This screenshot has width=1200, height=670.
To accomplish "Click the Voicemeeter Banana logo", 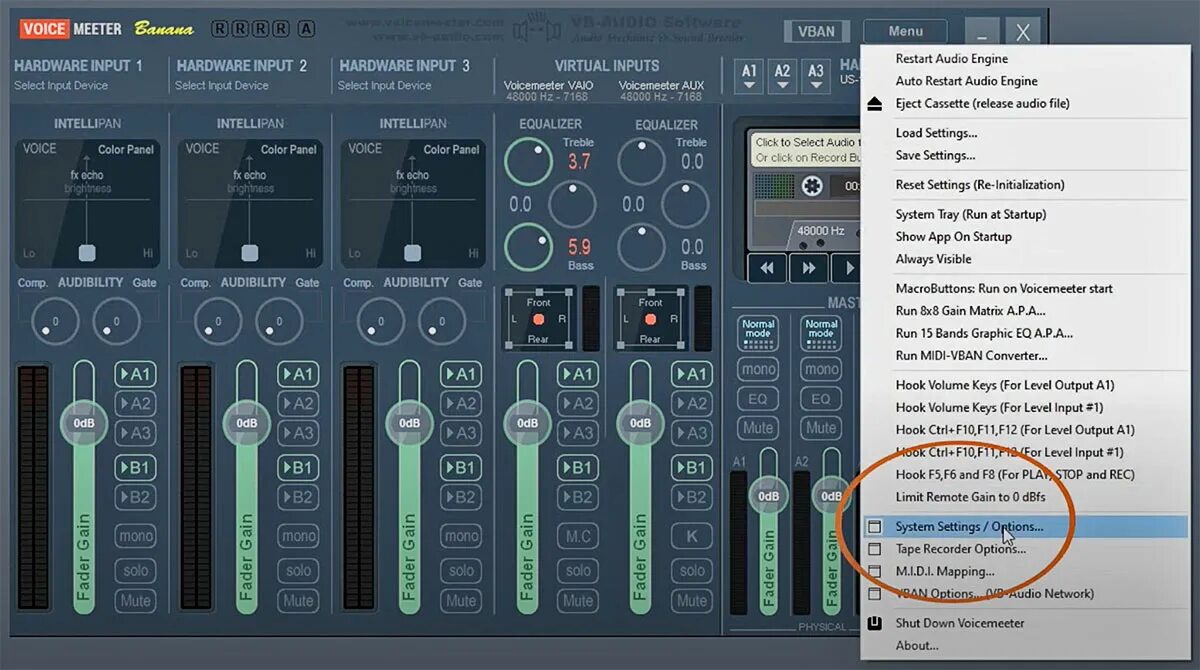I will (106, 28).
